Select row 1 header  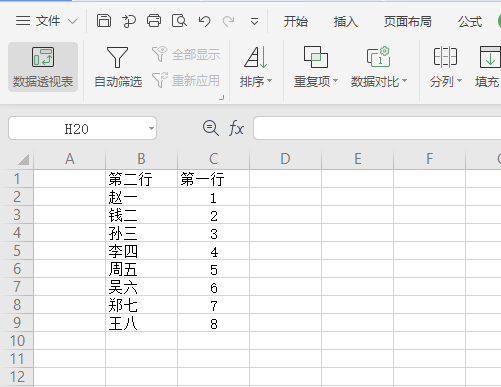(x=17, y=179)
